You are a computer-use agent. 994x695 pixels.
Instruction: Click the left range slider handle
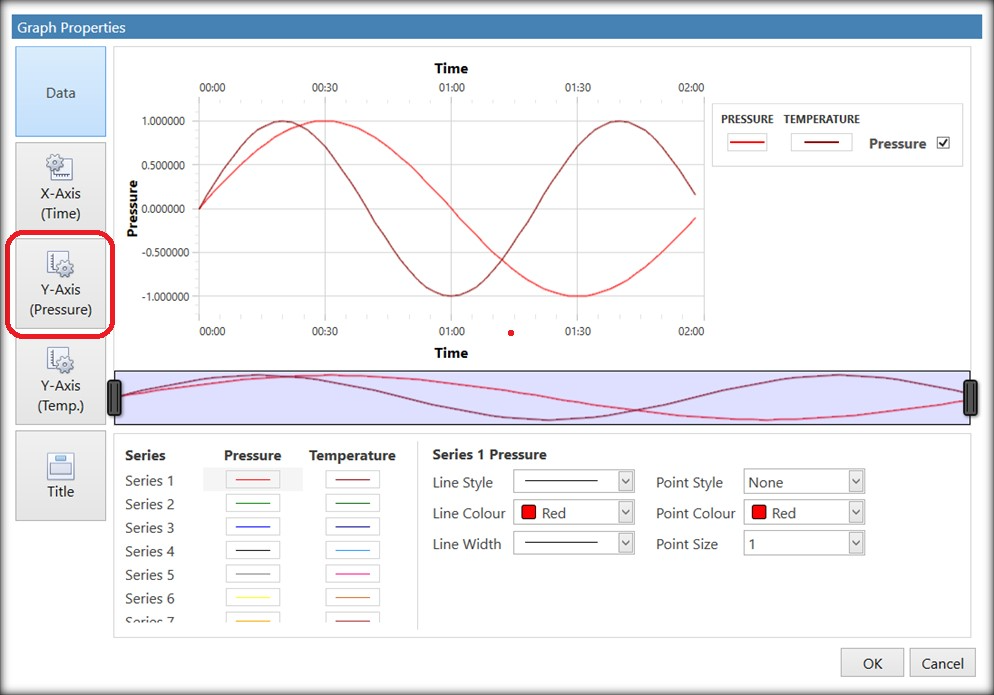114,398
